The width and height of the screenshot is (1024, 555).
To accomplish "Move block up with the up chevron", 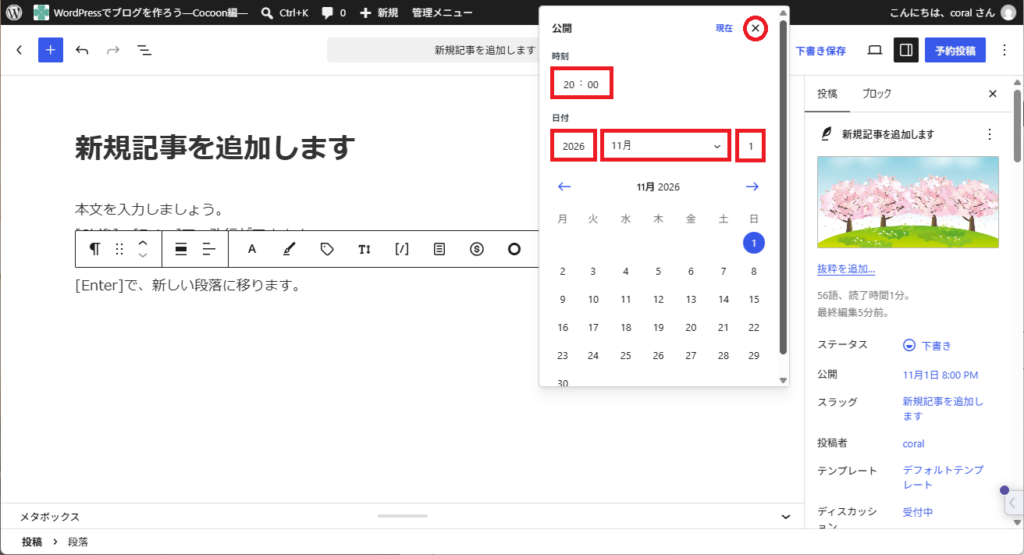I will click(x=142, y=242).
